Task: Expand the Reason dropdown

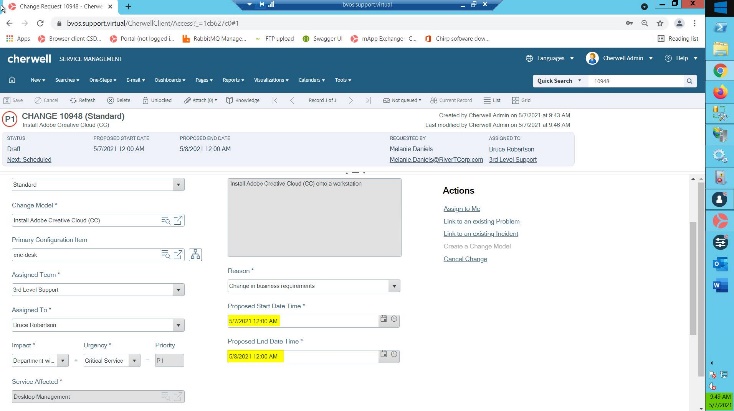Action: [395, 286]
